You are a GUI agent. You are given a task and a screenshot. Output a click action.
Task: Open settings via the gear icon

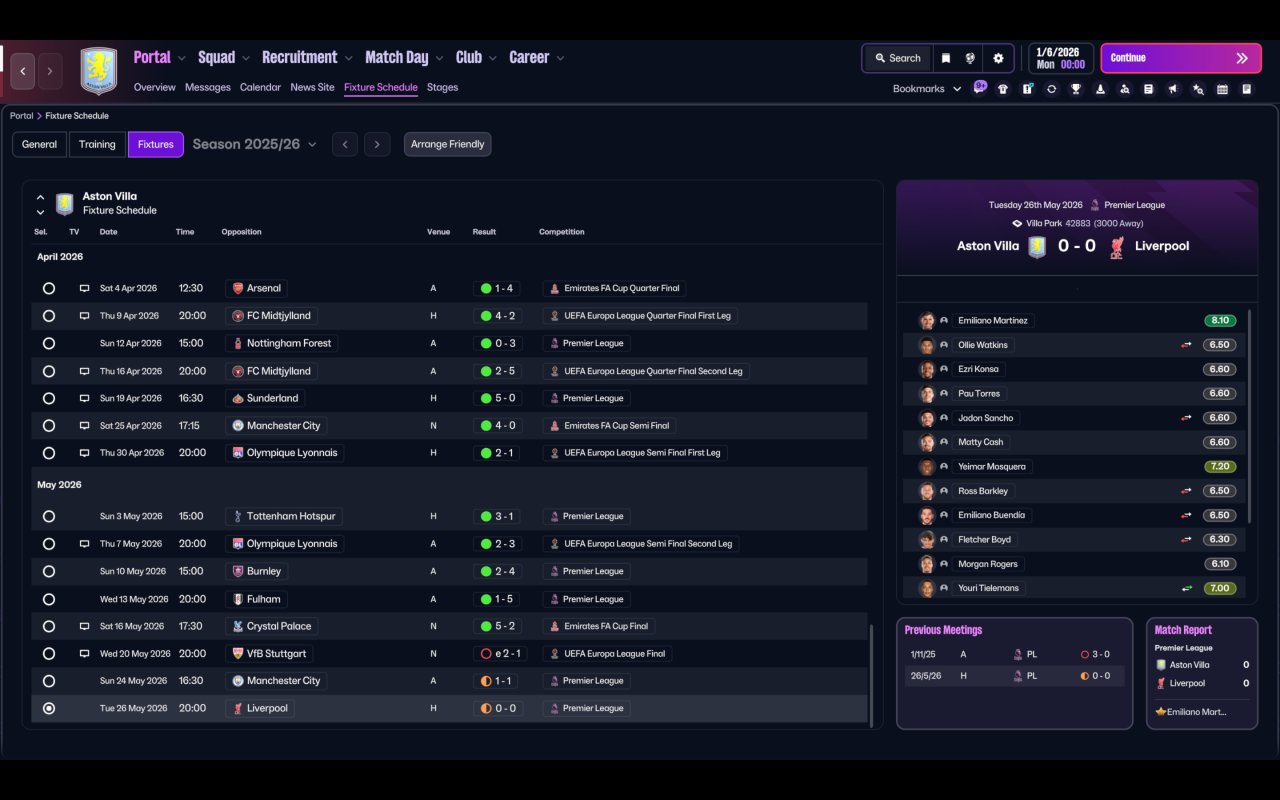pyautogui.click(x=998, y=58)
